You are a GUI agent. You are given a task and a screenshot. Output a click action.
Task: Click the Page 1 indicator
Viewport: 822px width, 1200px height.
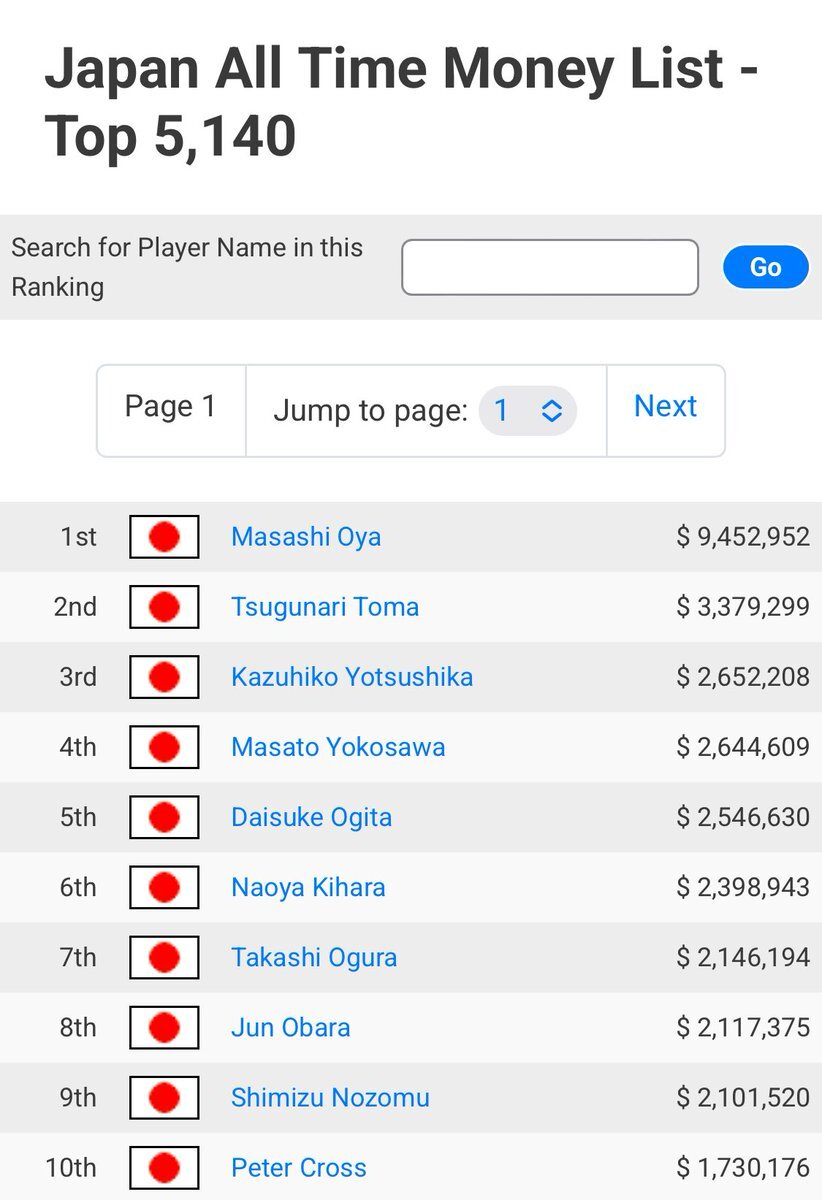click(x=170, y=406)
